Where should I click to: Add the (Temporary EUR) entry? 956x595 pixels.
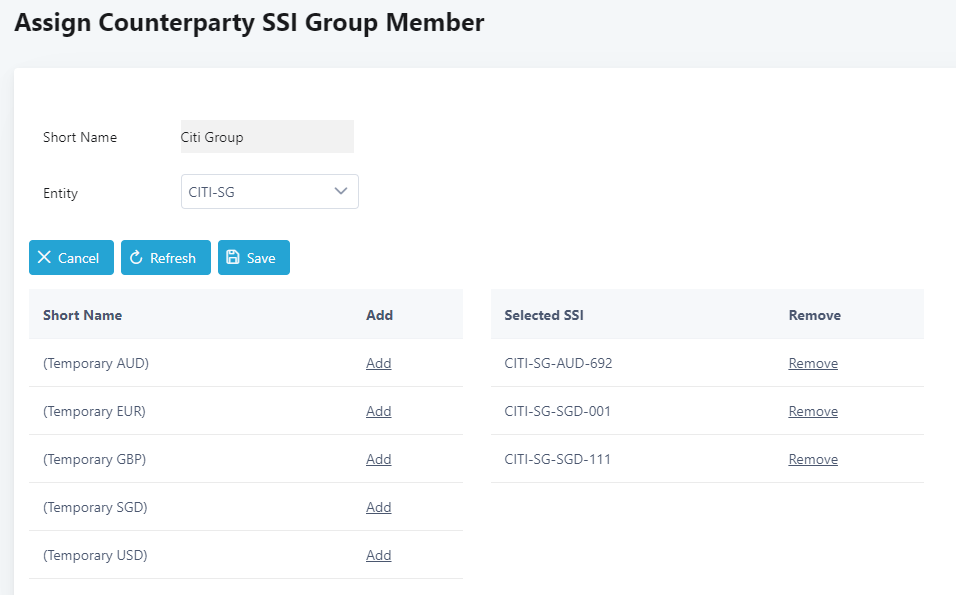pos(378,412)
